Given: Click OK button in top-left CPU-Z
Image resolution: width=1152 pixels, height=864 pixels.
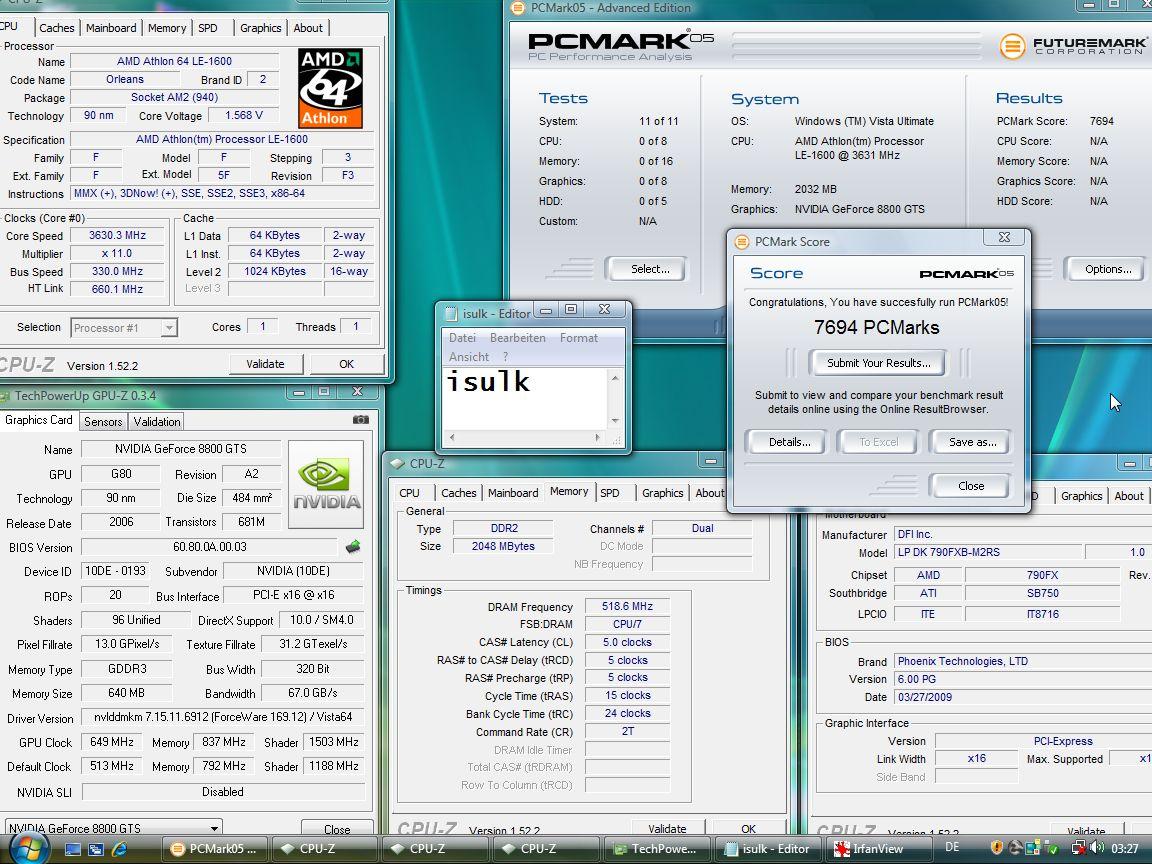Looking at the screenshot, I should point(347,364).
